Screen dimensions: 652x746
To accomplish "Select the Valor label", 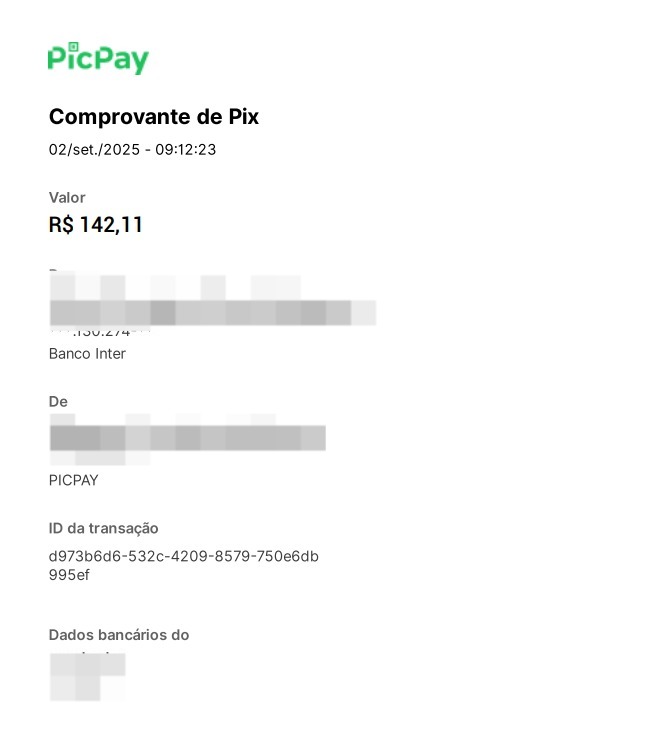I will click(x=67, y=198).
